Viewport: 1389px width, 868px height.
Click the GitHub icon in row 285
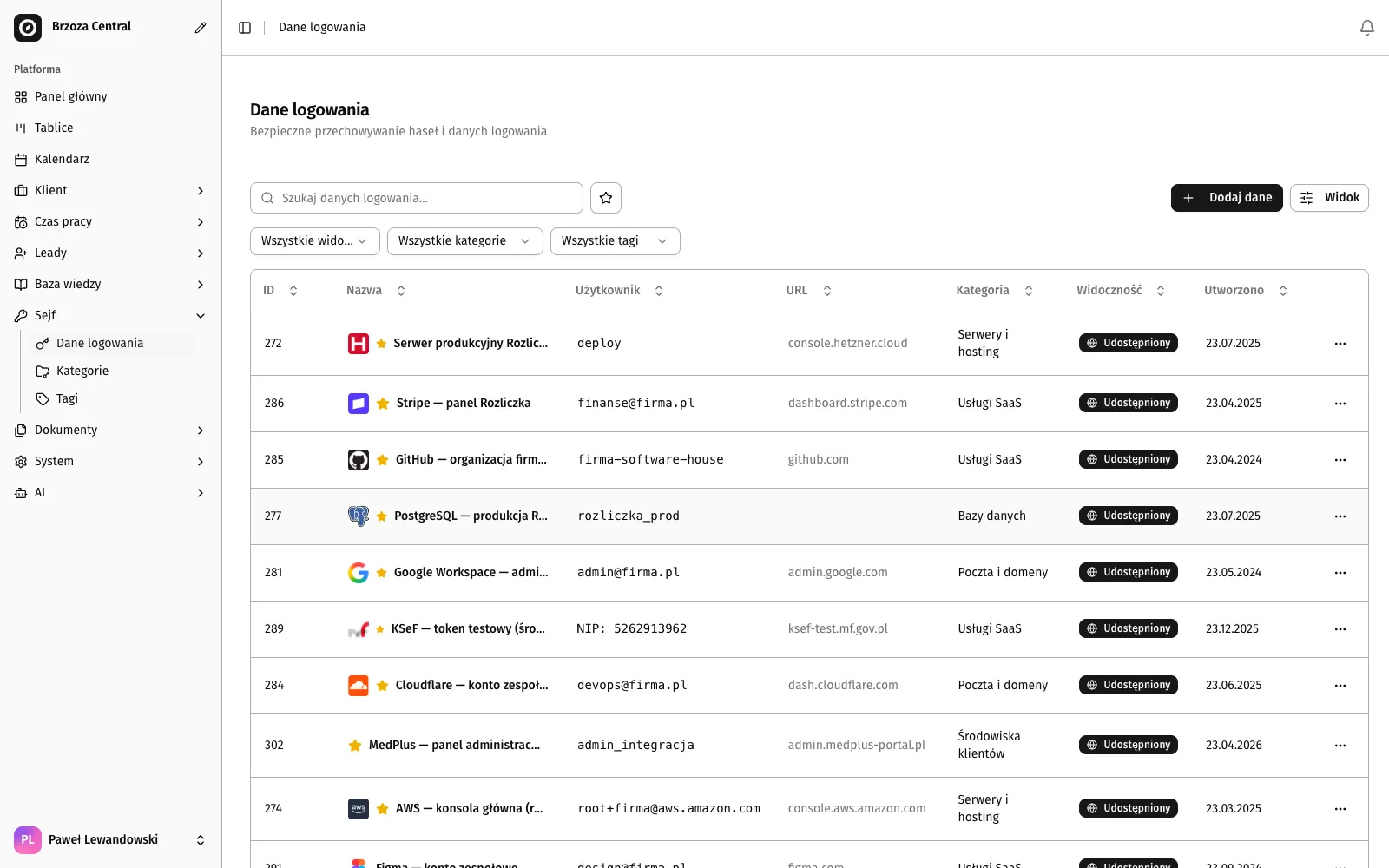359,460
